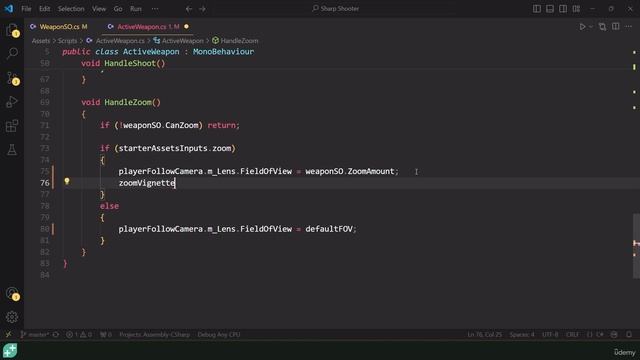Synchronize changes icon in status bar
640x360 pixels.
coord(56,335)
